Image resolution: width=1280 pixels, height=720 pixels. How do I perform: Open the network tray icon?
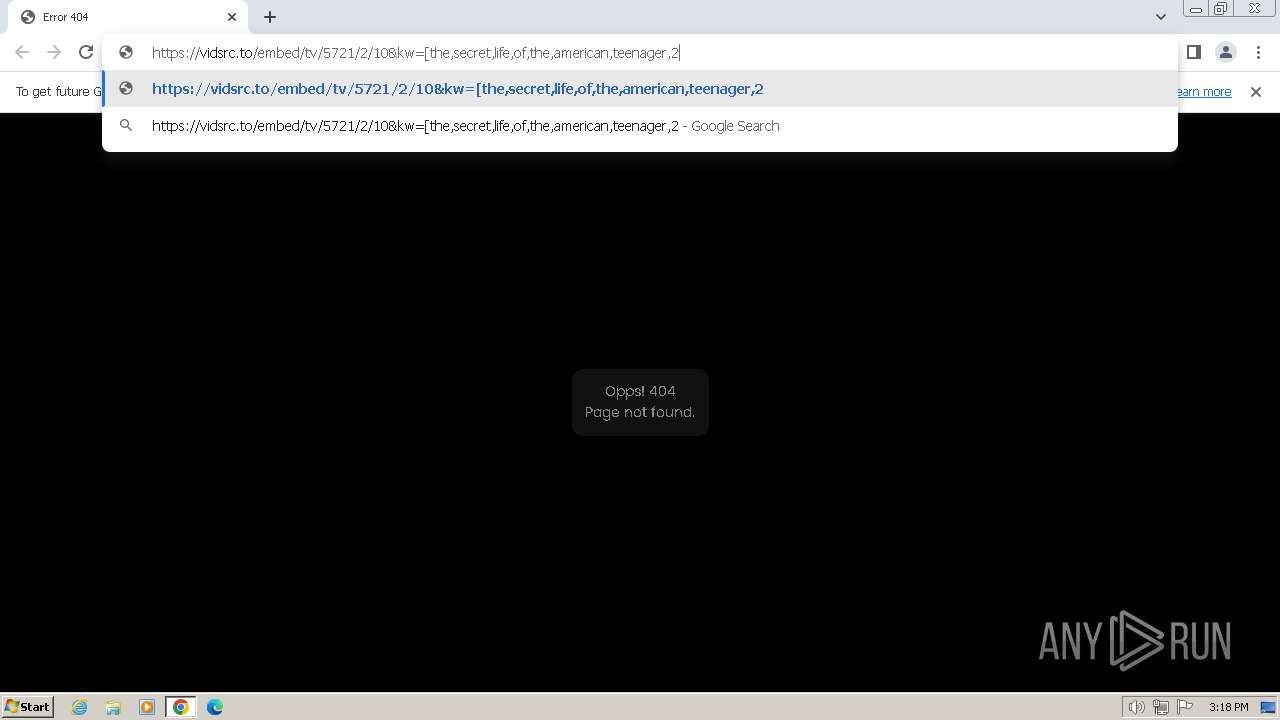point(1161,707)
